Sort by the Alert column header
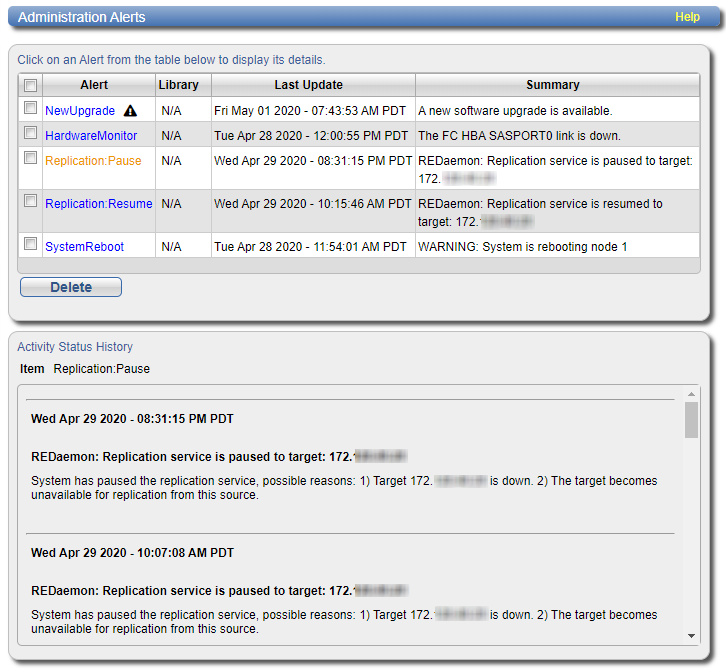726x671 pixels. coord(94,85)
